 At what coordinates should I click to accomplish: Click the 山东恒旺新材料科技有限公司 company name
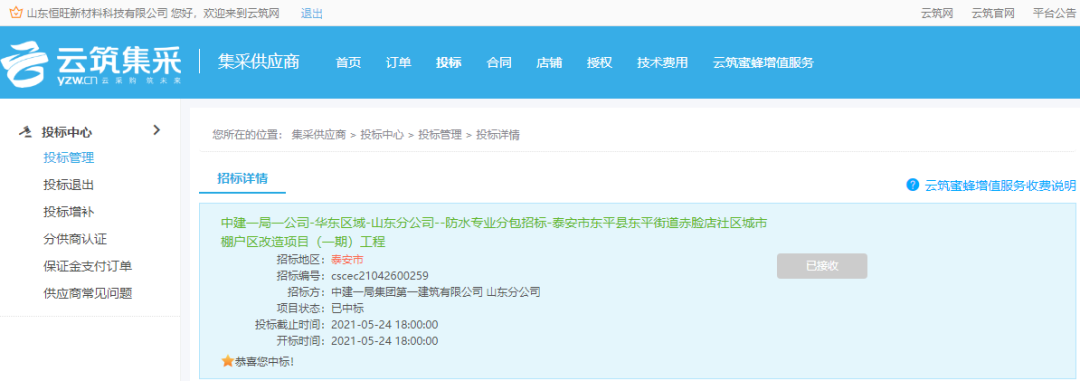97,13
